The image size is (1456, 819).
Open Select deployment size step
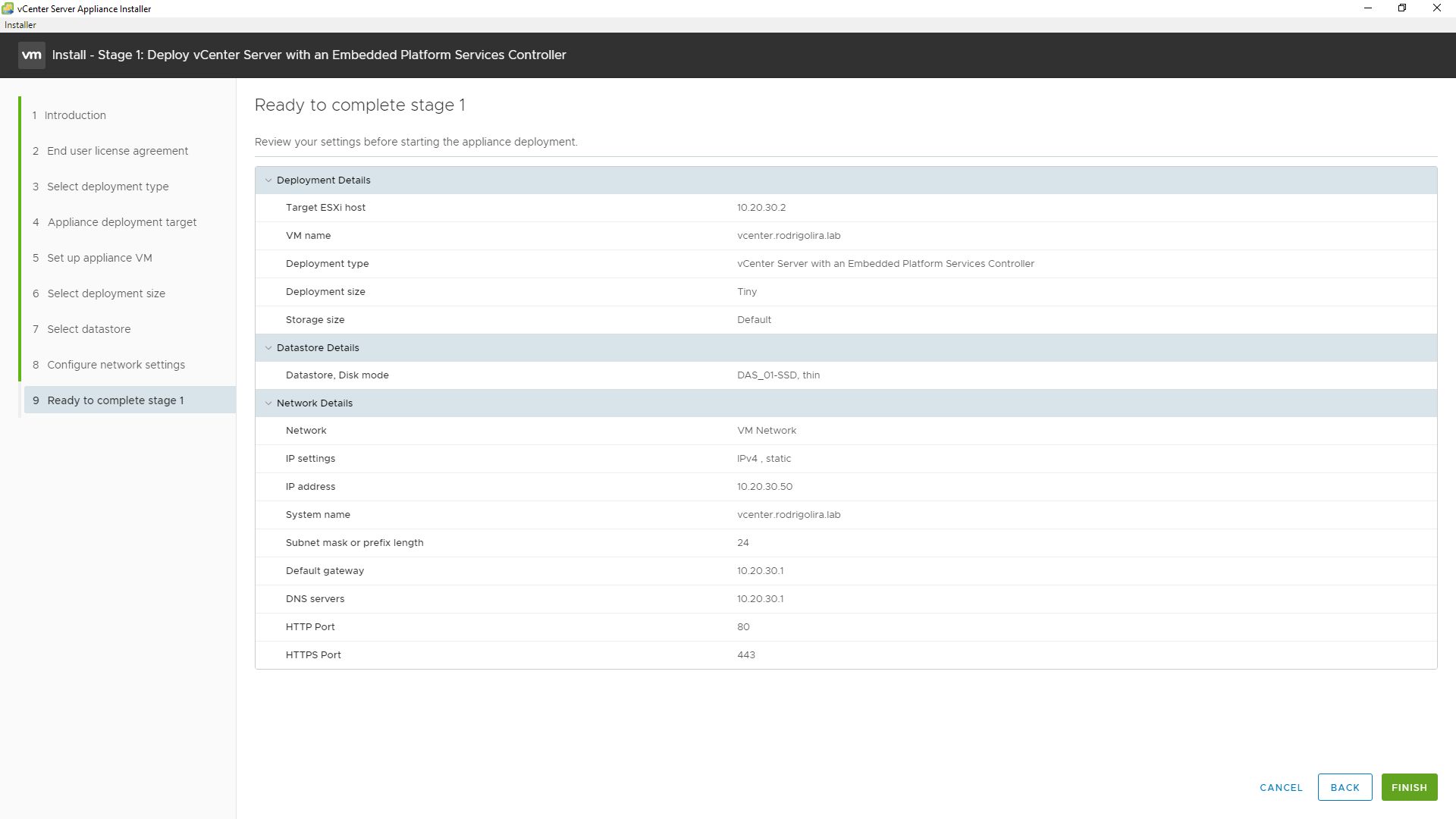[x=105, y=293]
